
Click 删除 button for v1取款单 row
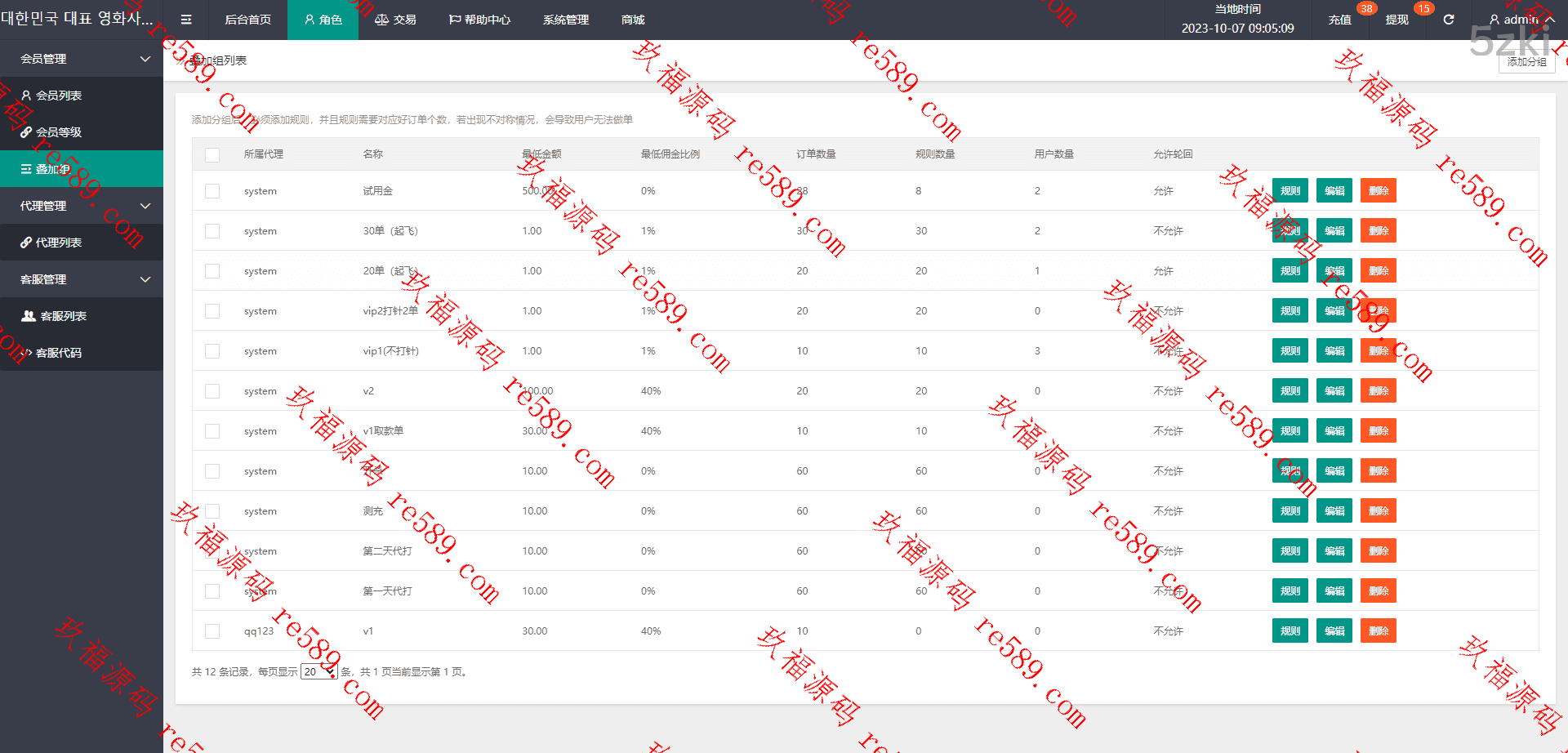coord(1379,431)
